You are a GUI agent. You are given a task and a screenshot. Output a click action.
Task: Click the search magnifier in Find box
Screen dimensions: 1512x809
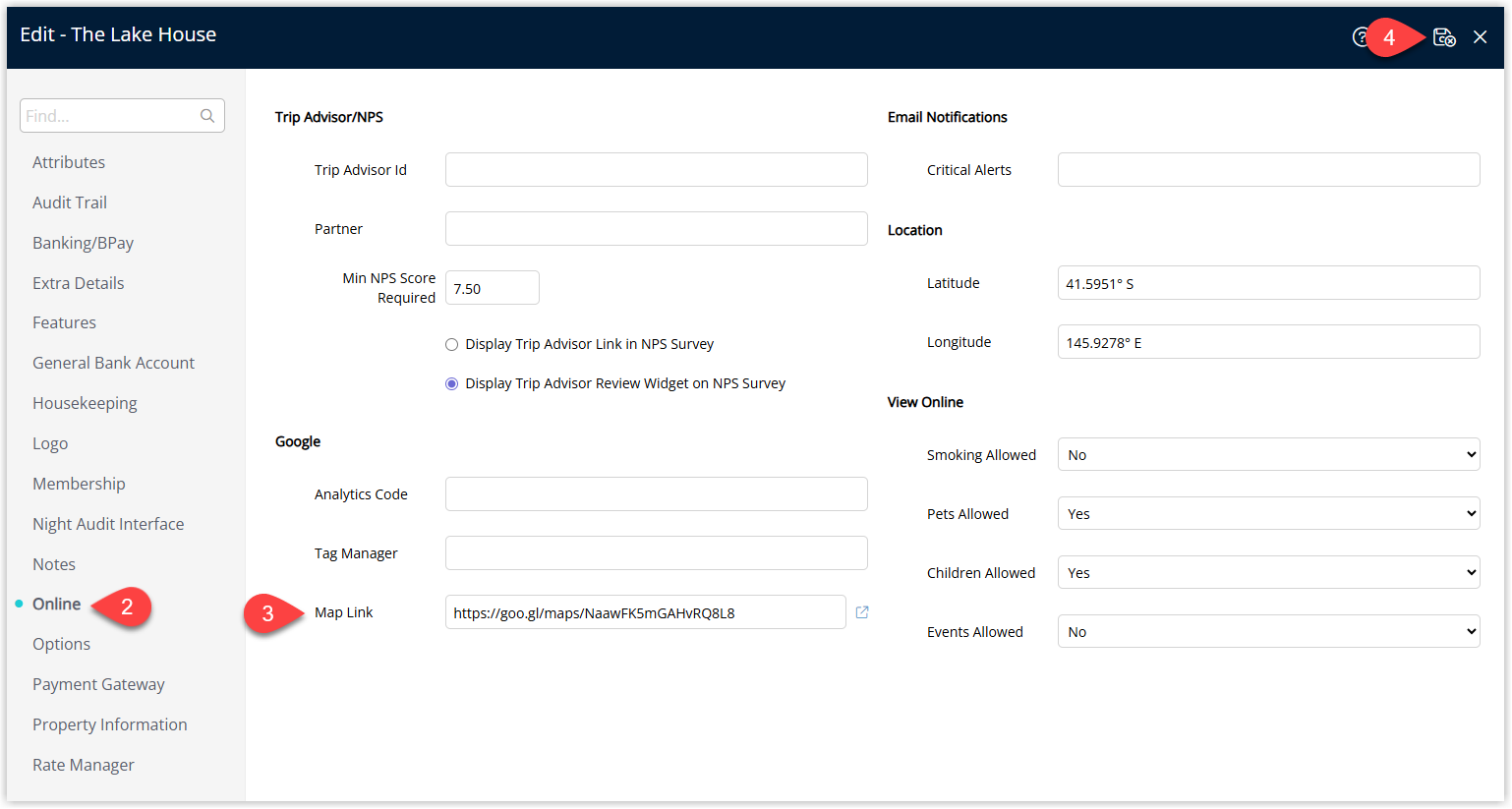coord(207,116)
